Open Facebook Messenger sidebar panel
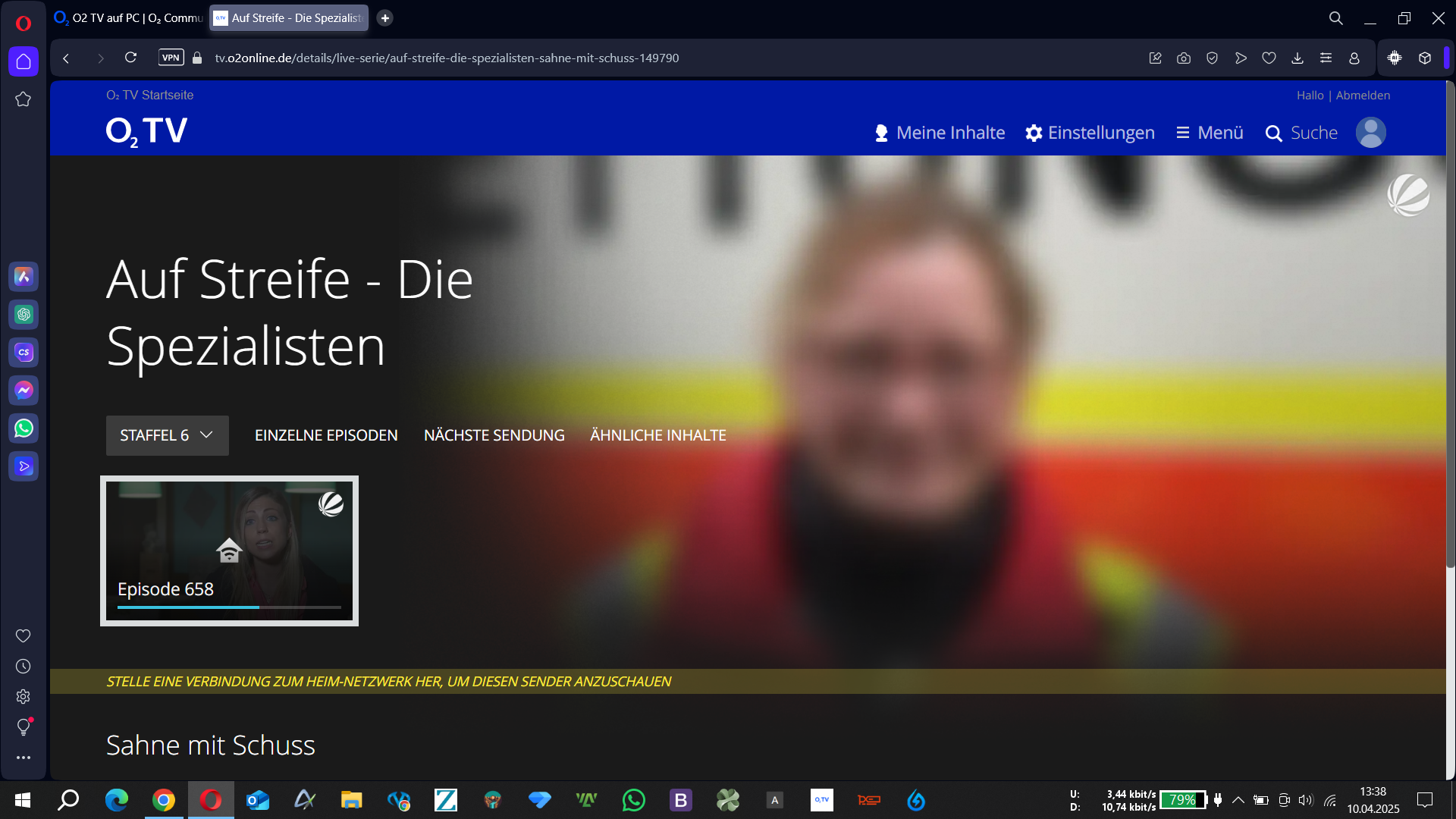Screen dimensions: 1456x819 click(24, 391)
